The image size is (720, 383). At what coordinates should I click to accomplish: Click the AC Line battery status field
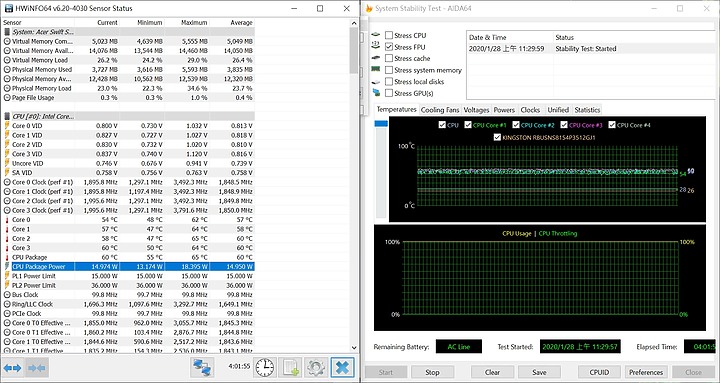pos(459,347)
